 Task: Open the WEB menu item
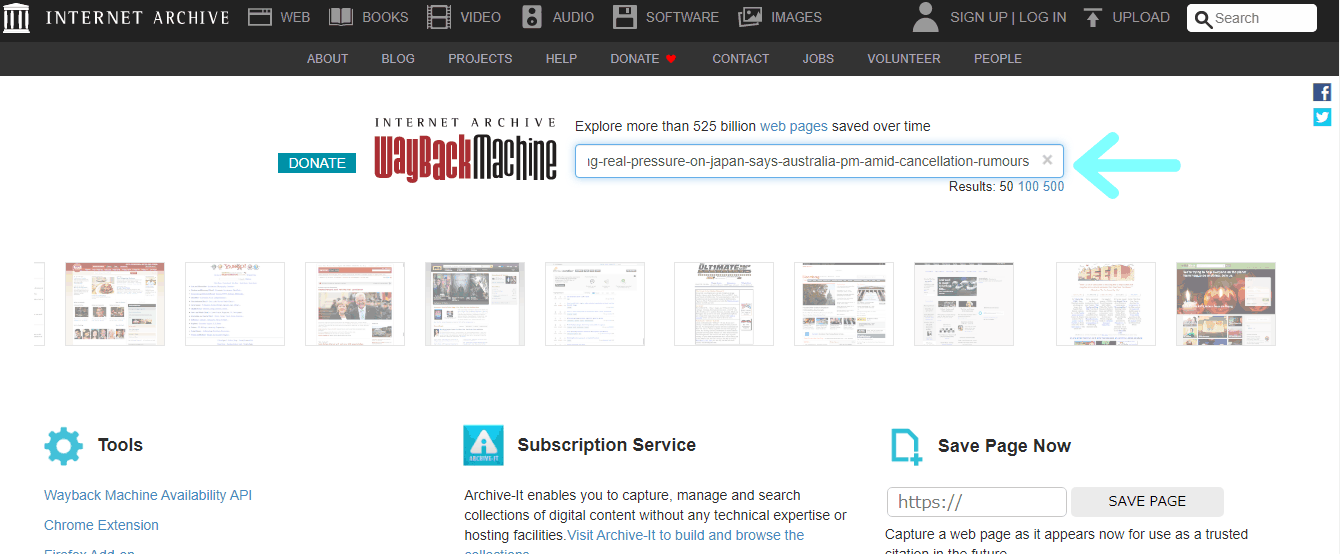pos(295,17)
